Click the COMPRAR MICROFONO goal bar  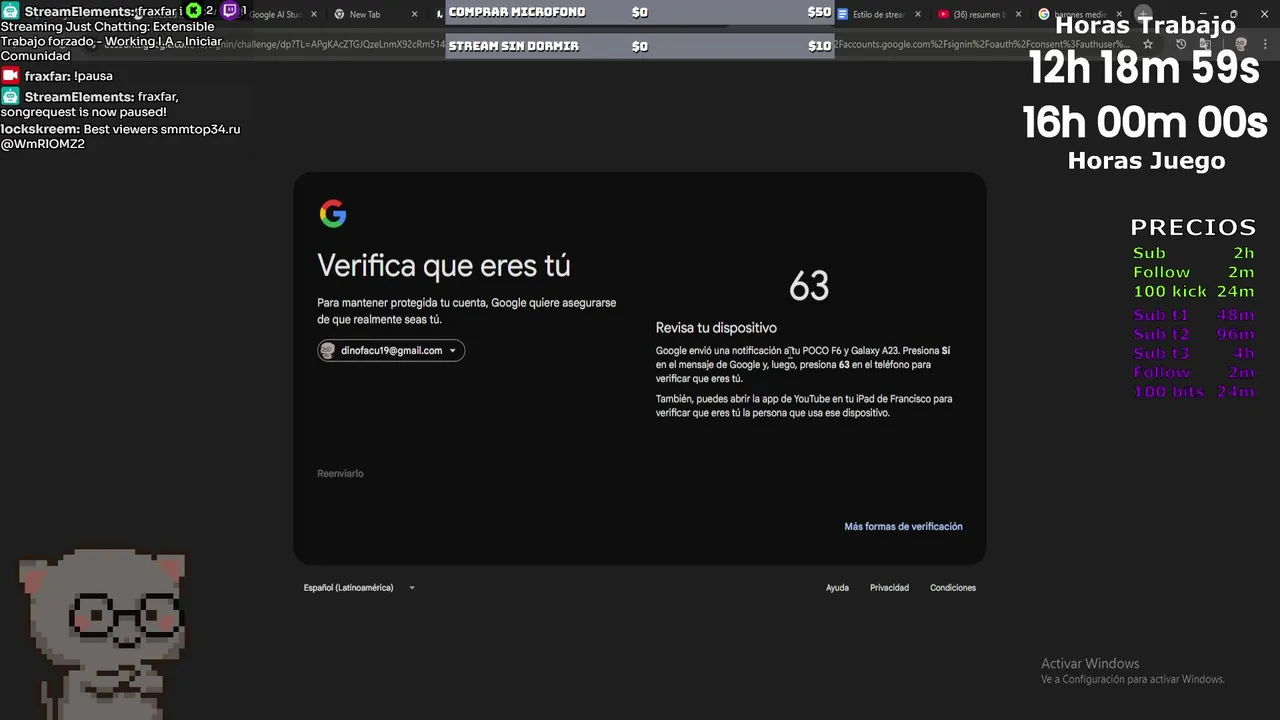click(x=639, y=12)
